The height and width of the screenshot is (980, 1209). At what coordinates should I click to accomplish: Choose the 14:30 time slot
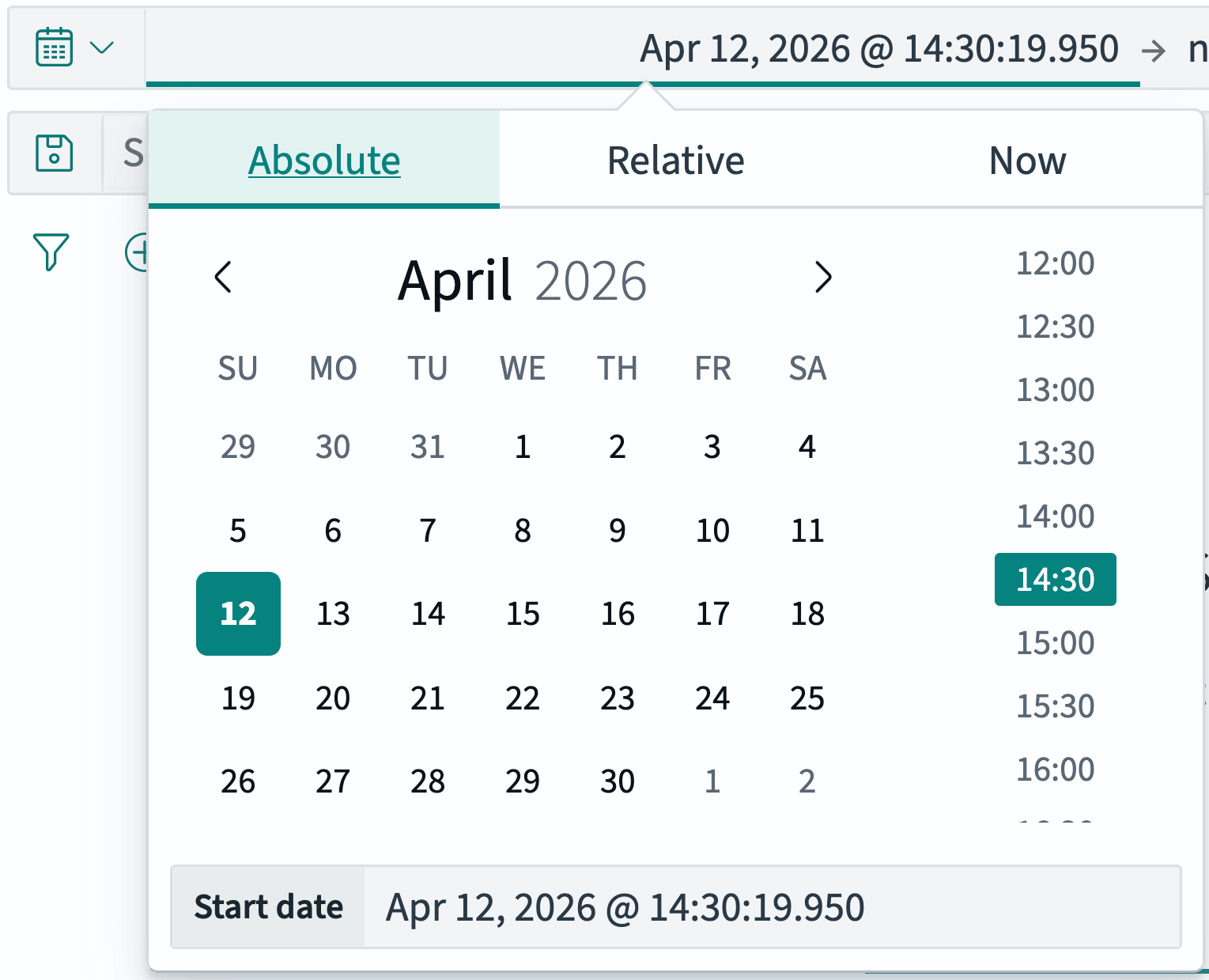pyautogui.click(x=1055, y=580)
